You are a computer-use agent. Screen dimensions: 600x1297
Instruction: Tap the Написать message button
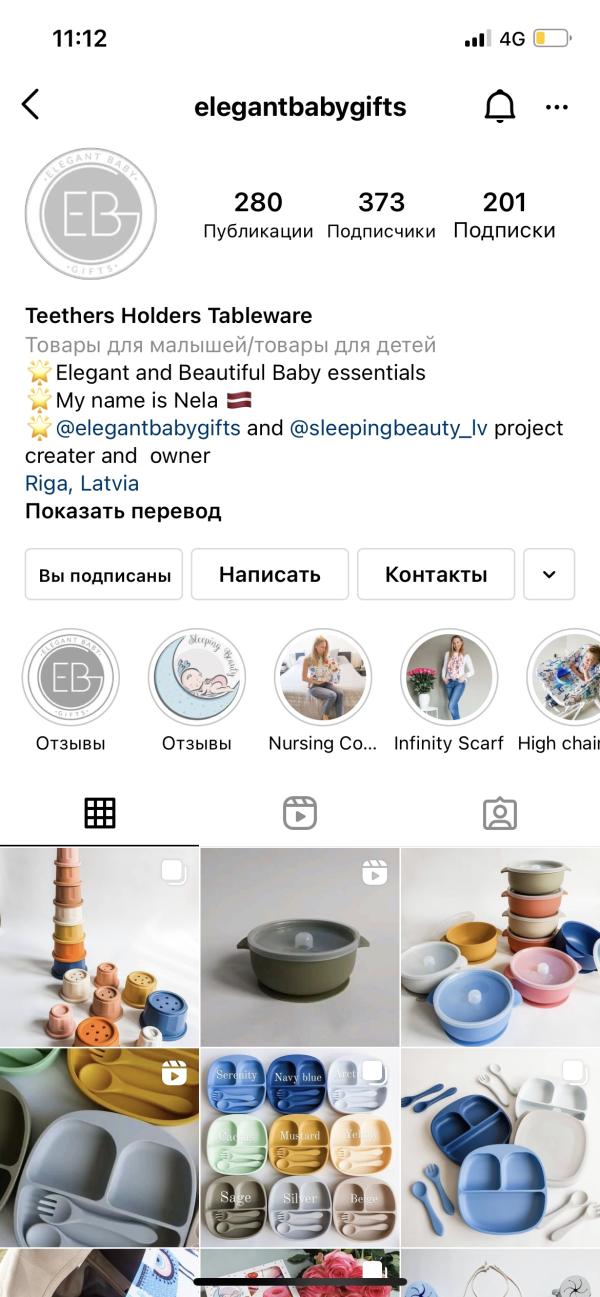(270, 574)
